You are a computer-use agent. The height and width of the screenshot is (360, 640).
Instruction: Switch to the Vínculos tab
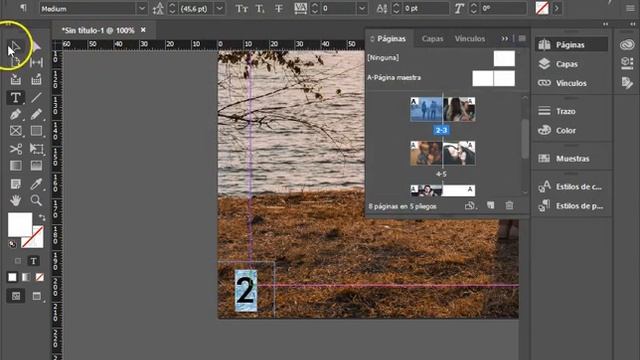pos(470,39)
